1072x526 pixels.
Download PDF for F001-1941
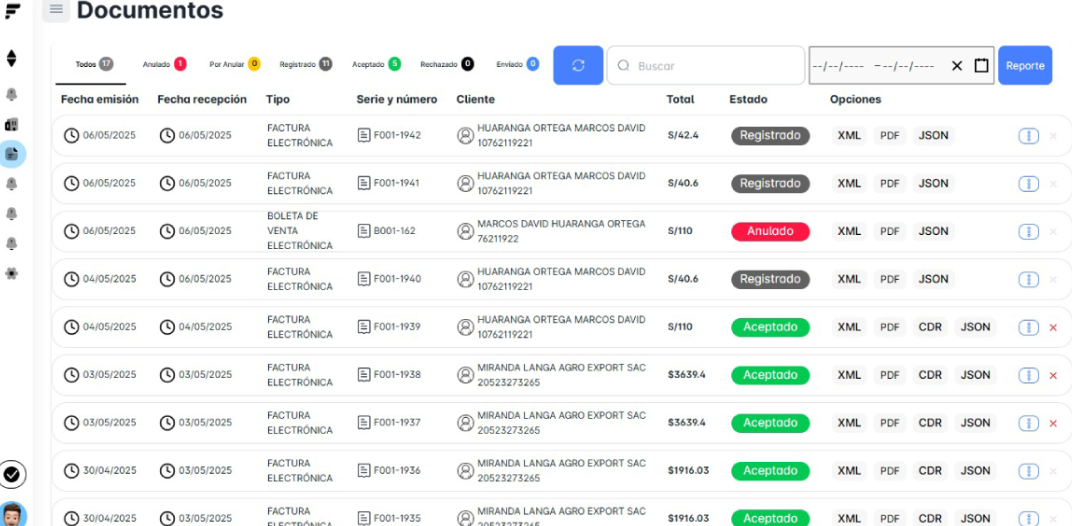pyautogui.click(x=889, y=183)
